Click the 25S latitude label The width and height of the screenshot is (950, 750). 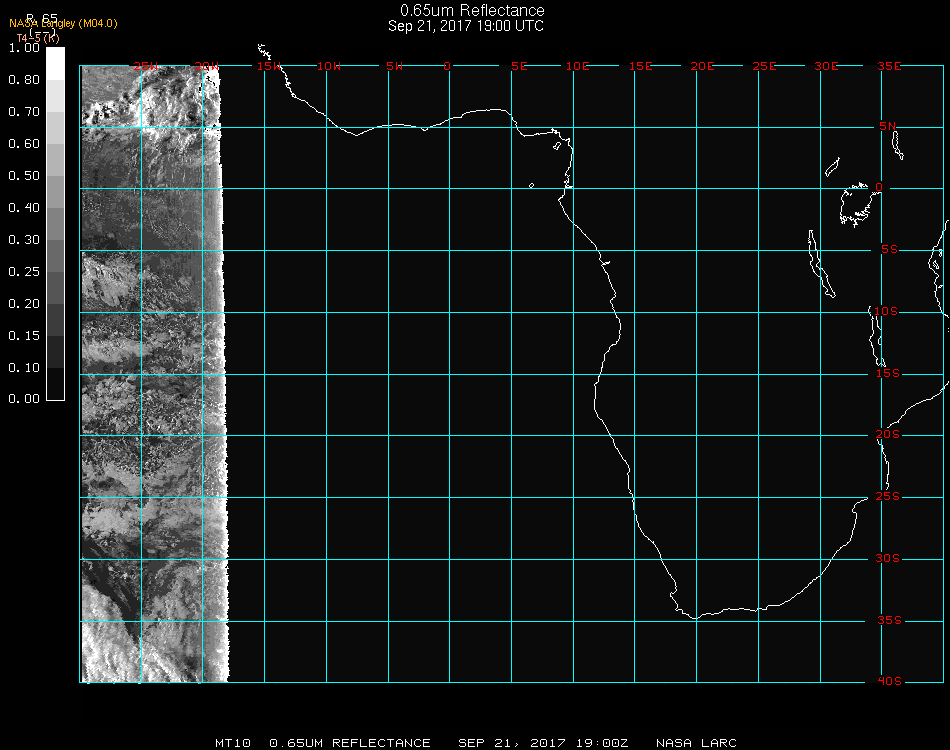(888, 497)
